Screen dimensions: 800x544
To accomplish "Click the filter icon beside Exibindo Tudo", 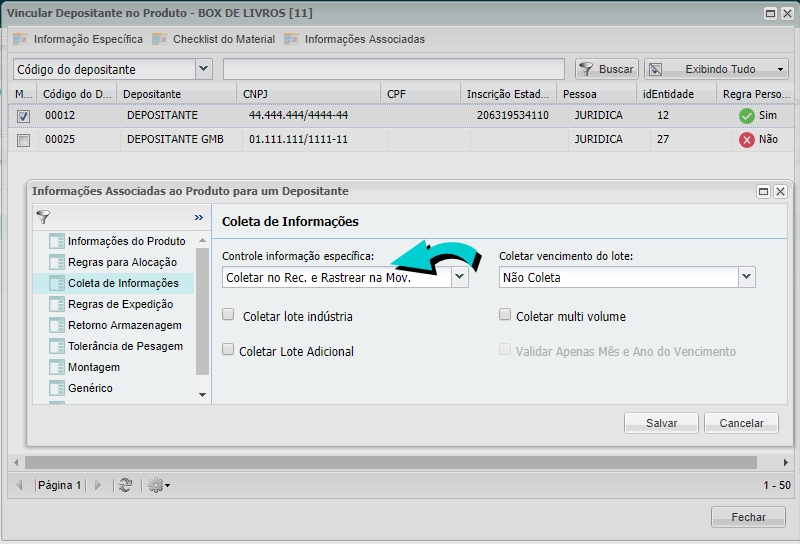I will click(656, 69).
